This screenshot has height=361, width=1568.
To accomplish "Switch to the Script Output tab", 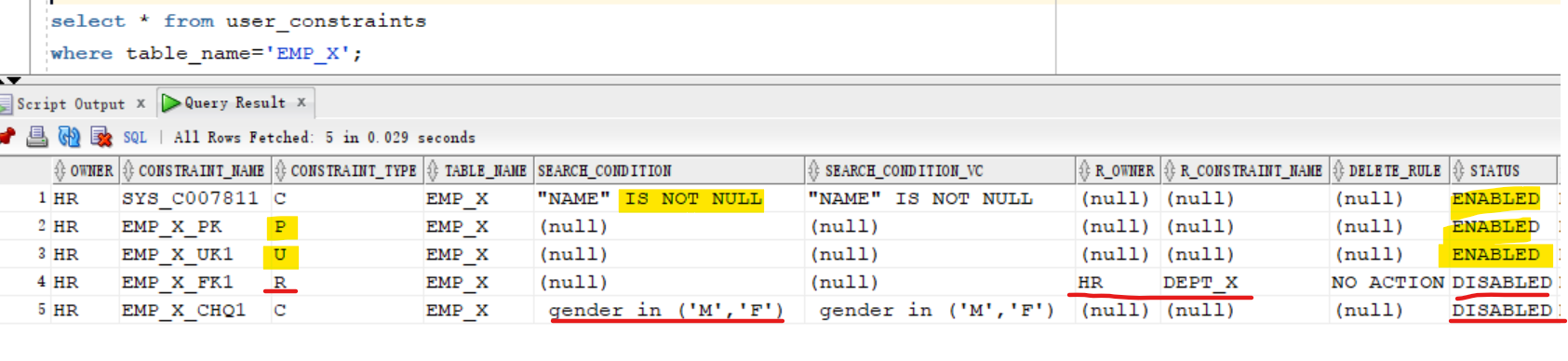I will click(x=71, y=104).
